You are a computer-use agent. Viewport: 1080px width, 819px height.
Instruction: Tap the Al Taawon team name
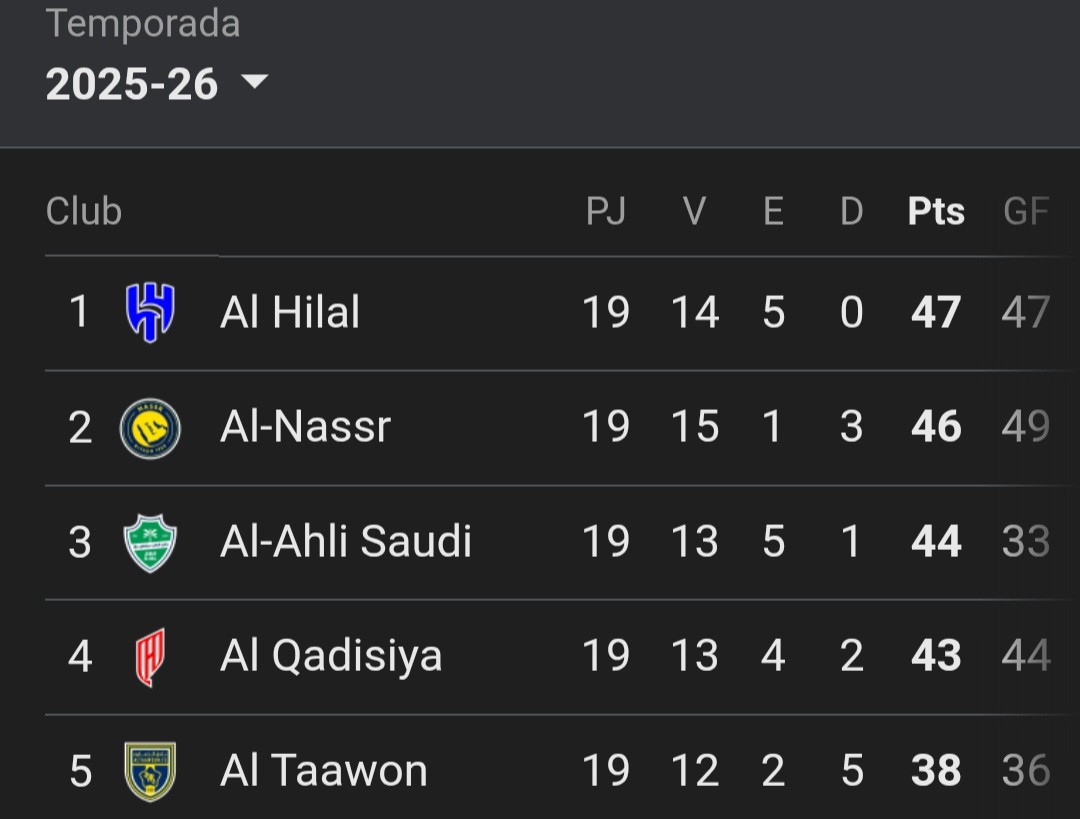click(x=323, y=771)
